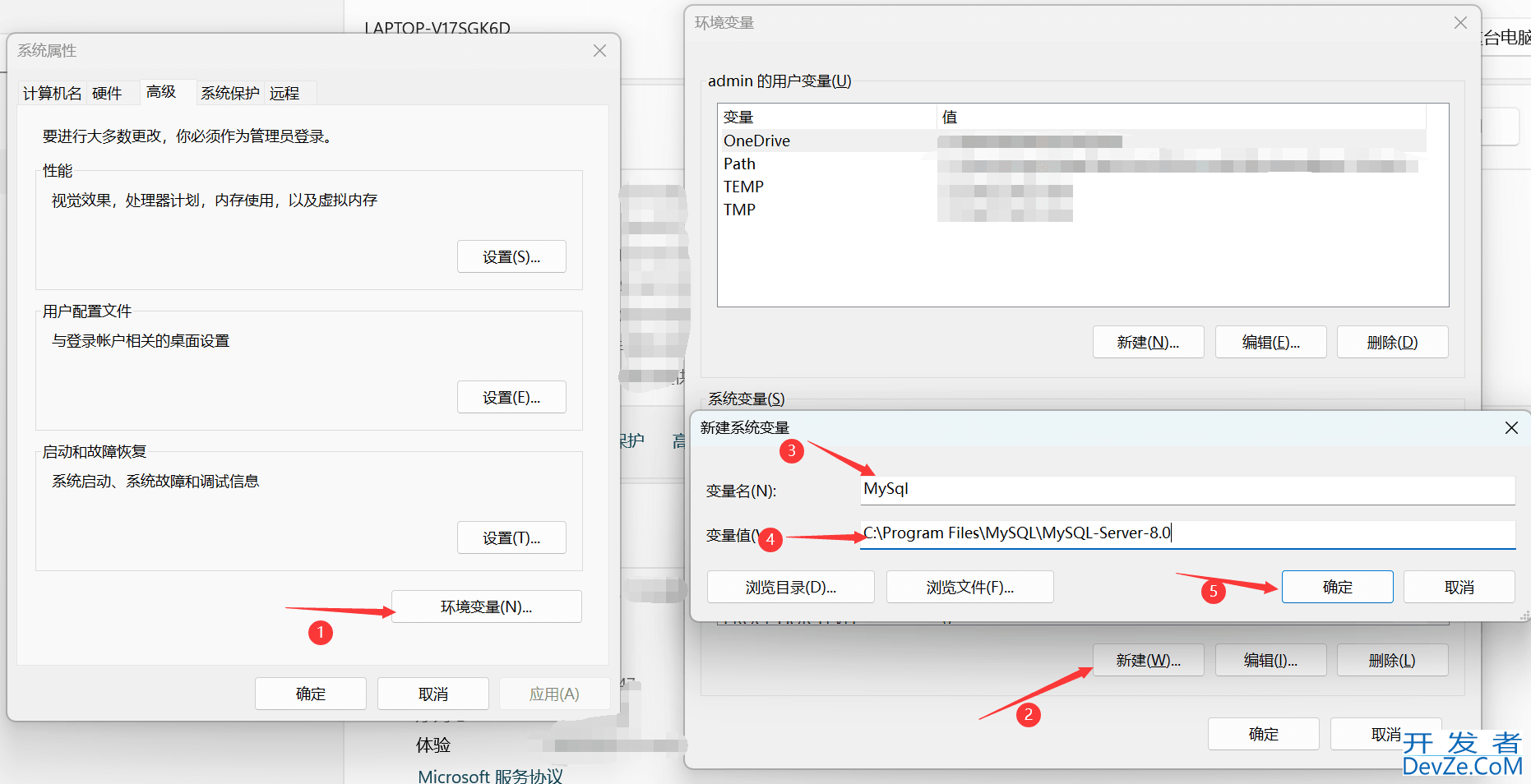The image size is (1531, 784).
Task: Create a system variable with 新建(W)...
Action: 1149,660
